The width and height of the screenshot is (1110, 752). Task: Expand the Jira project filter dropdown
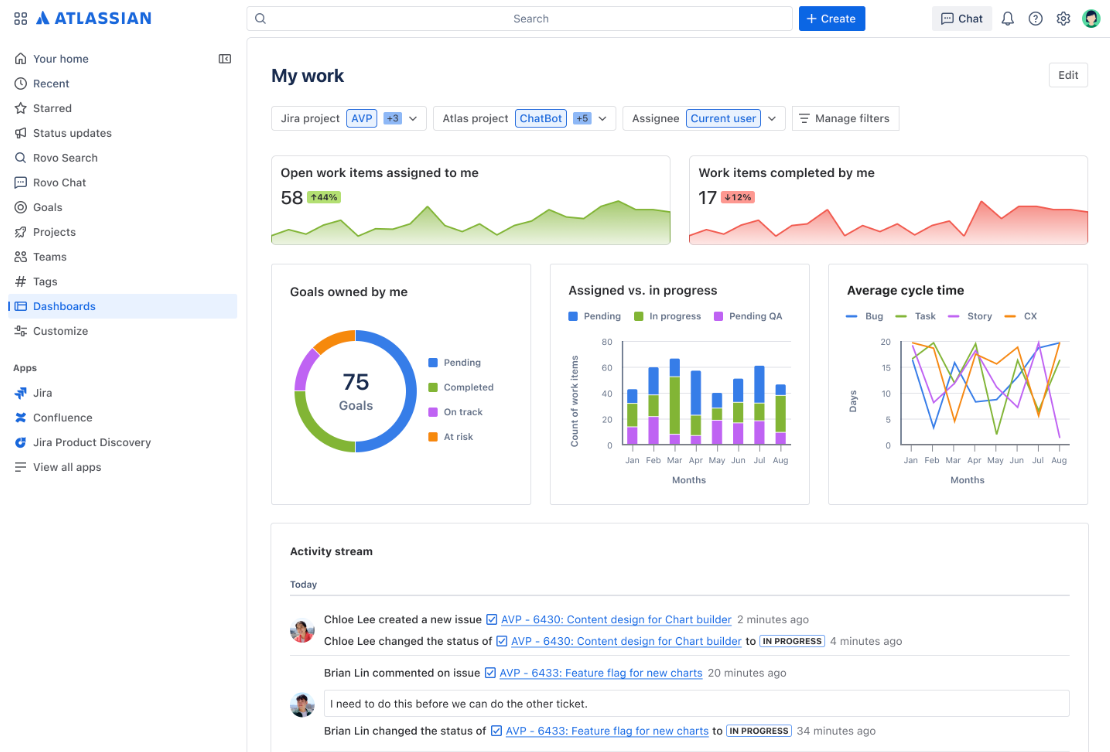coord(413,119)
